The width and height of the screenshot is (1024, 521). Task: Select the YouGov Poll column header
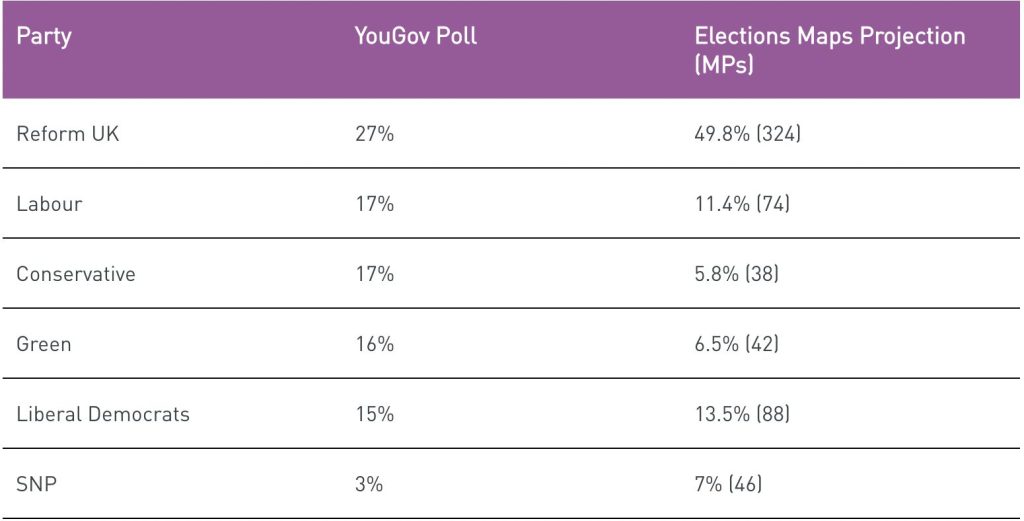click(415, 37)
